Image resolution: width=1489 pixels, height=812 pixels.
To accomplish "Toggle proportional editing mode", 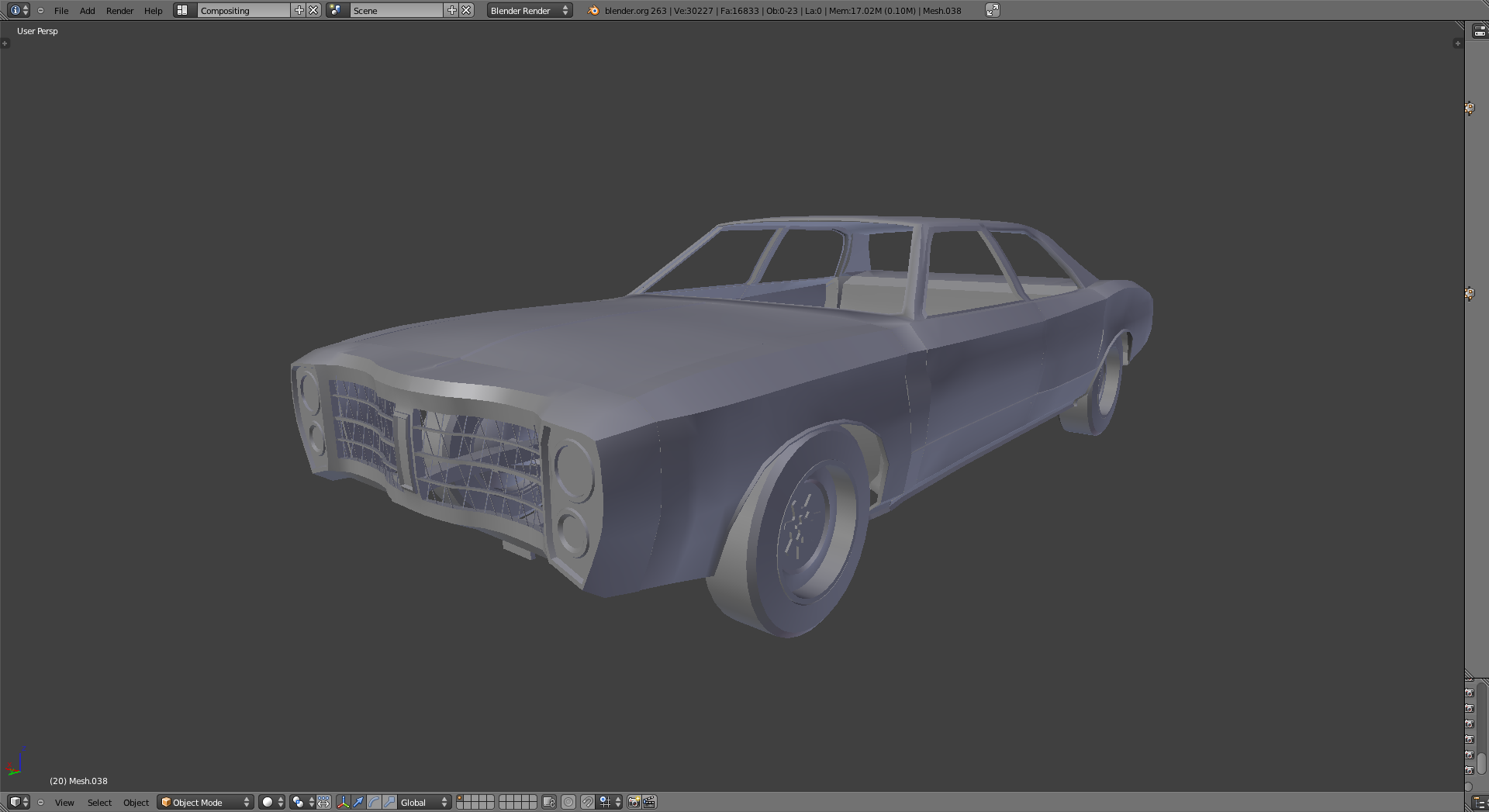I will click(x=568, y=802).
